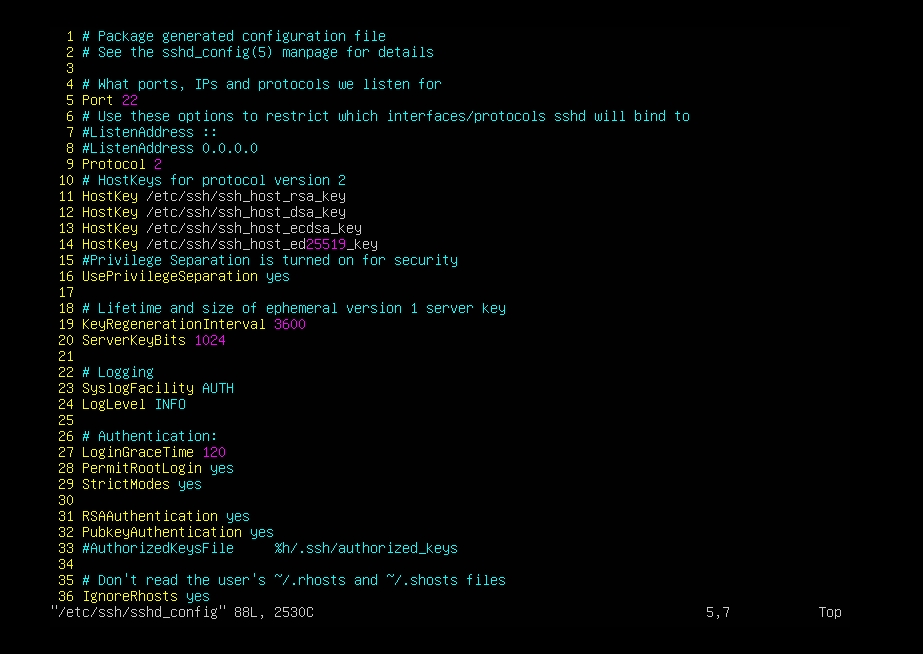
Task: Click the 'Protocol' keyword on line 9
Action: 114,164
